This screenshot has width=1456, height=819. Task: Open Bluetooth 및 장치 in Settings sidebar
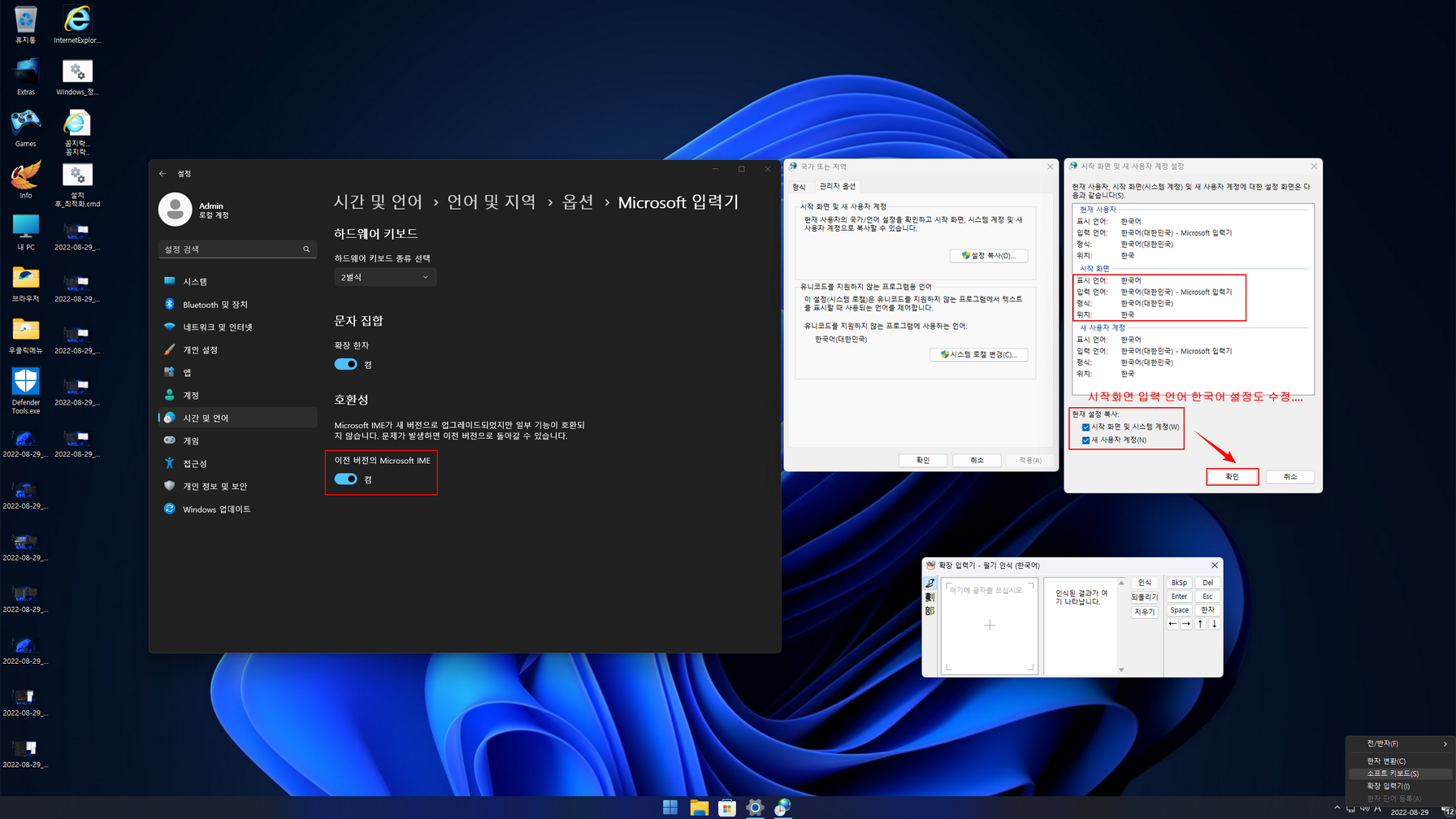point(237,304)
